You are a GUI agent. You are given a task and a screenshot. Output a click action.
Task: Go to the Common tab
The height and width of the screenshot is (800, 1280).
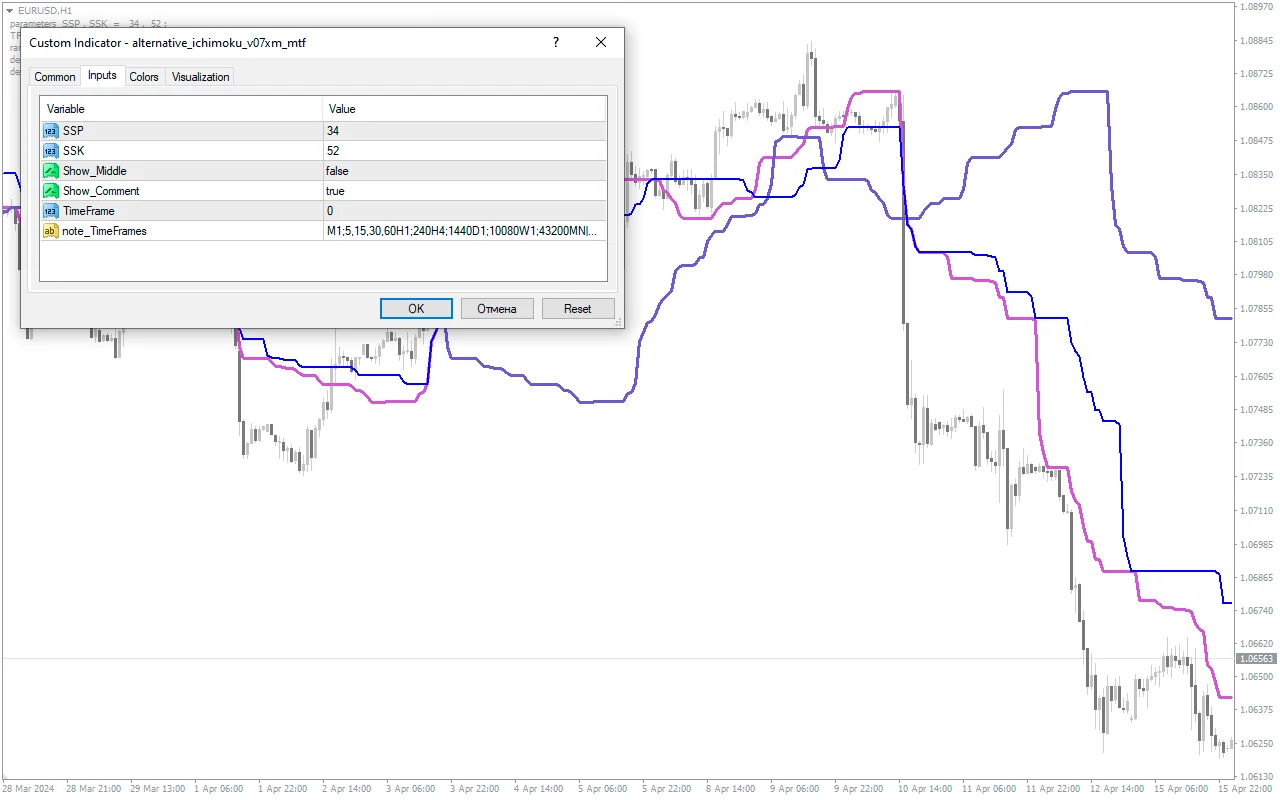pos(55,77)
